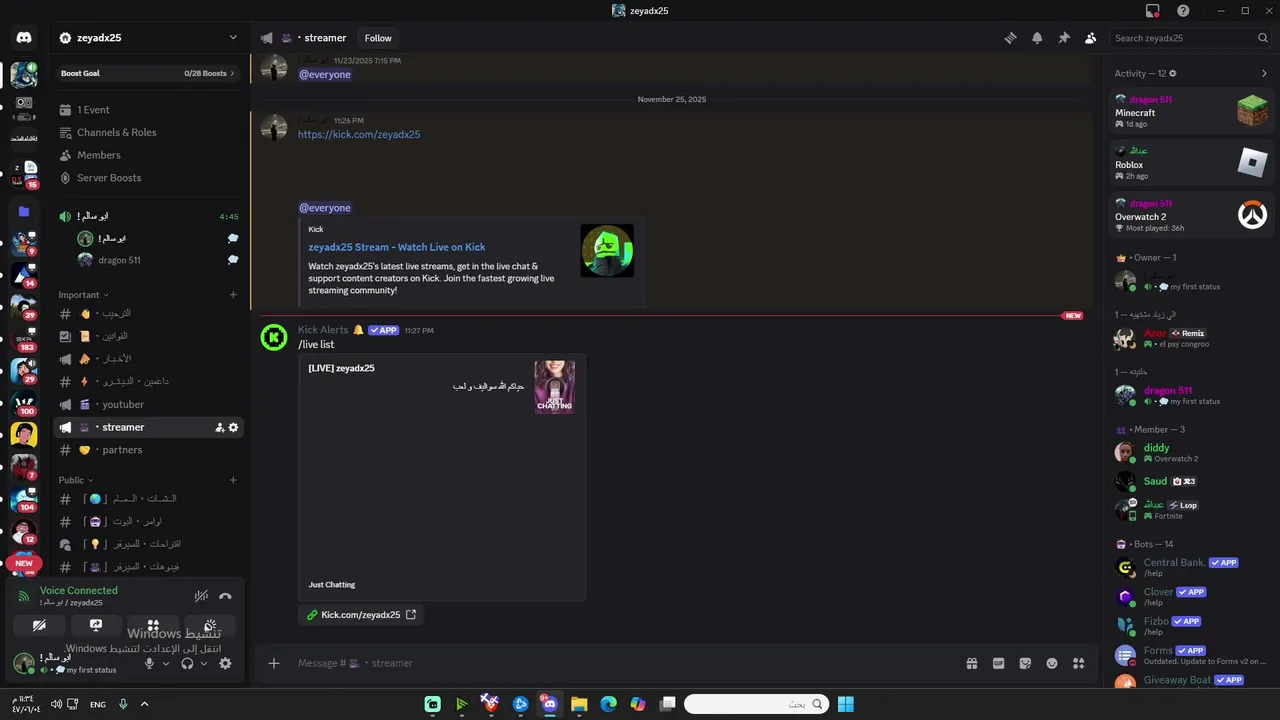
Task: Turn on camera in voice panel
Action: tap(39, 625)
